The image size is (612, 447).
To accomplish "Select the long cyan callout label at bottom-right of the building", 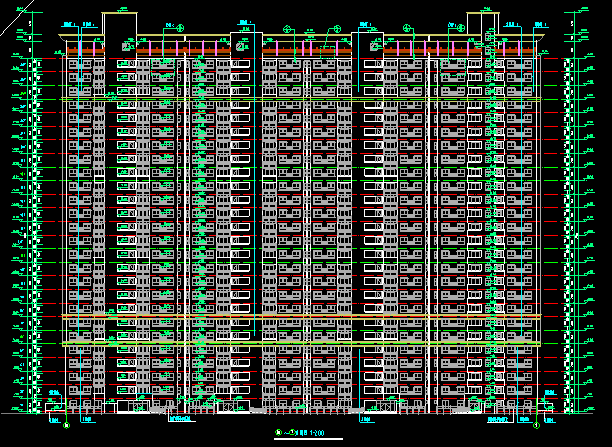I will (x=500, y=420).
